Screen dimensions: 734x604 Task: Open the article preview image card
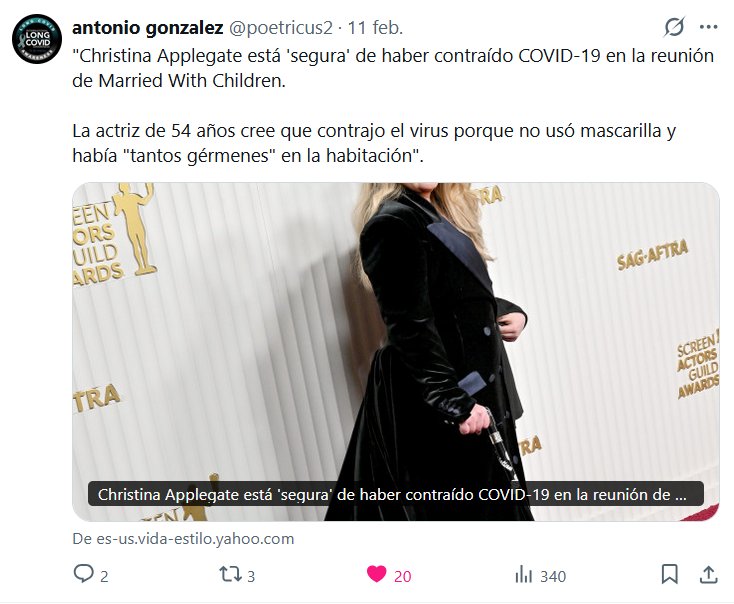point(396,352)
